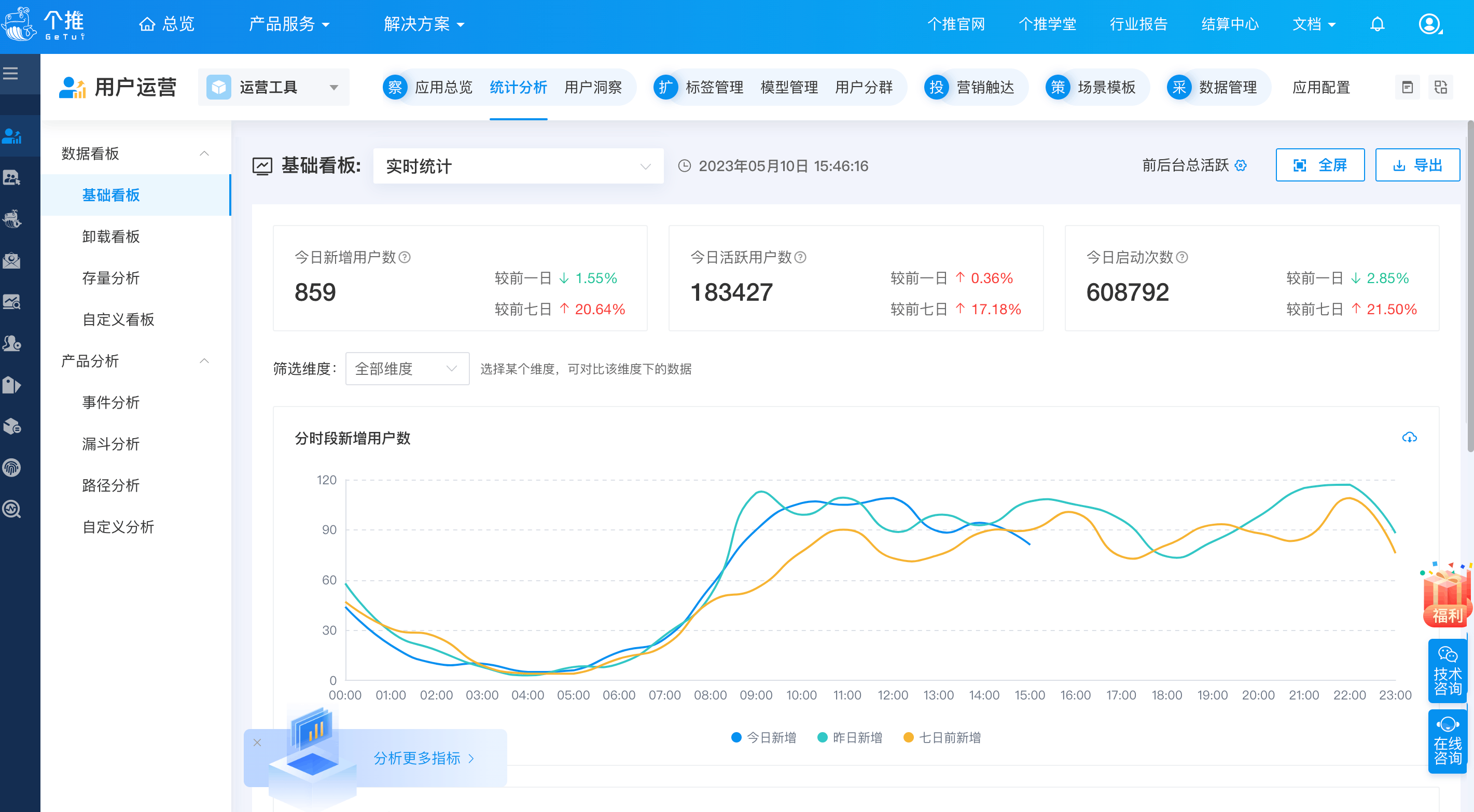
Task: Click the 总览 home menu item
Action: tap(167, 24)
